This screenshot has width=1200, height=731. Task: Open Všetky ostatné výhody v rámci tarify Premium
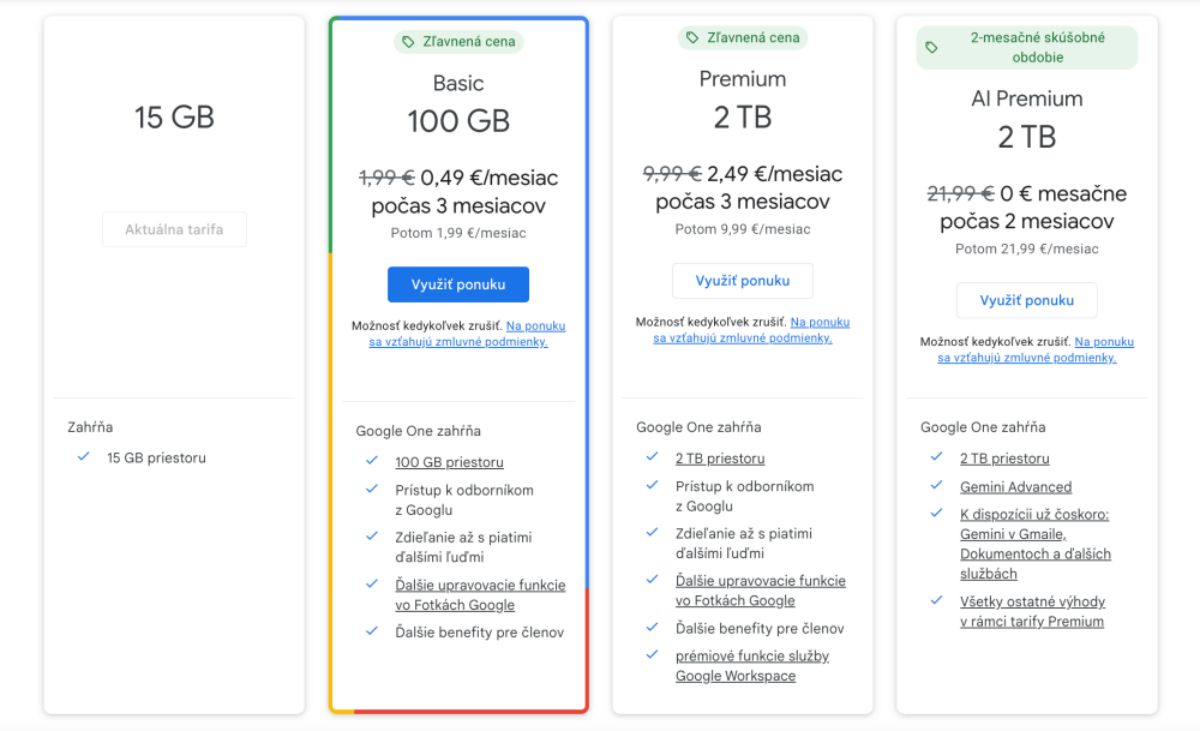coord(1032,611)
